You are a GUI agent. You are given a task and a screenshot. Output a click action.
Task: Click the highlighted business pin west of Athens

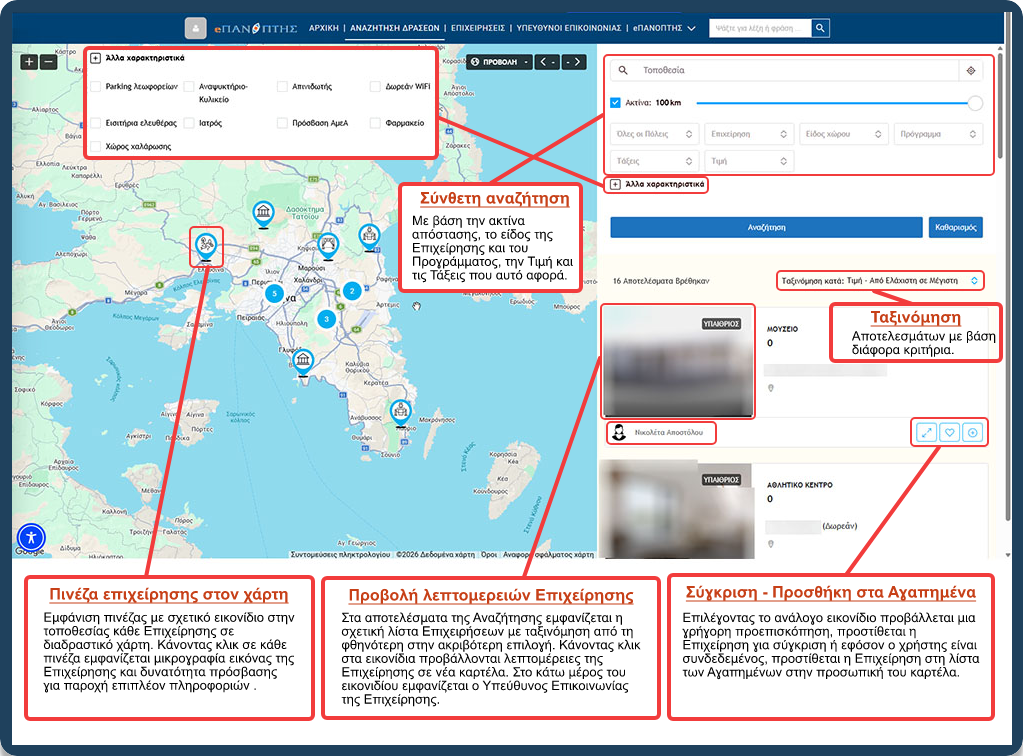206,247
